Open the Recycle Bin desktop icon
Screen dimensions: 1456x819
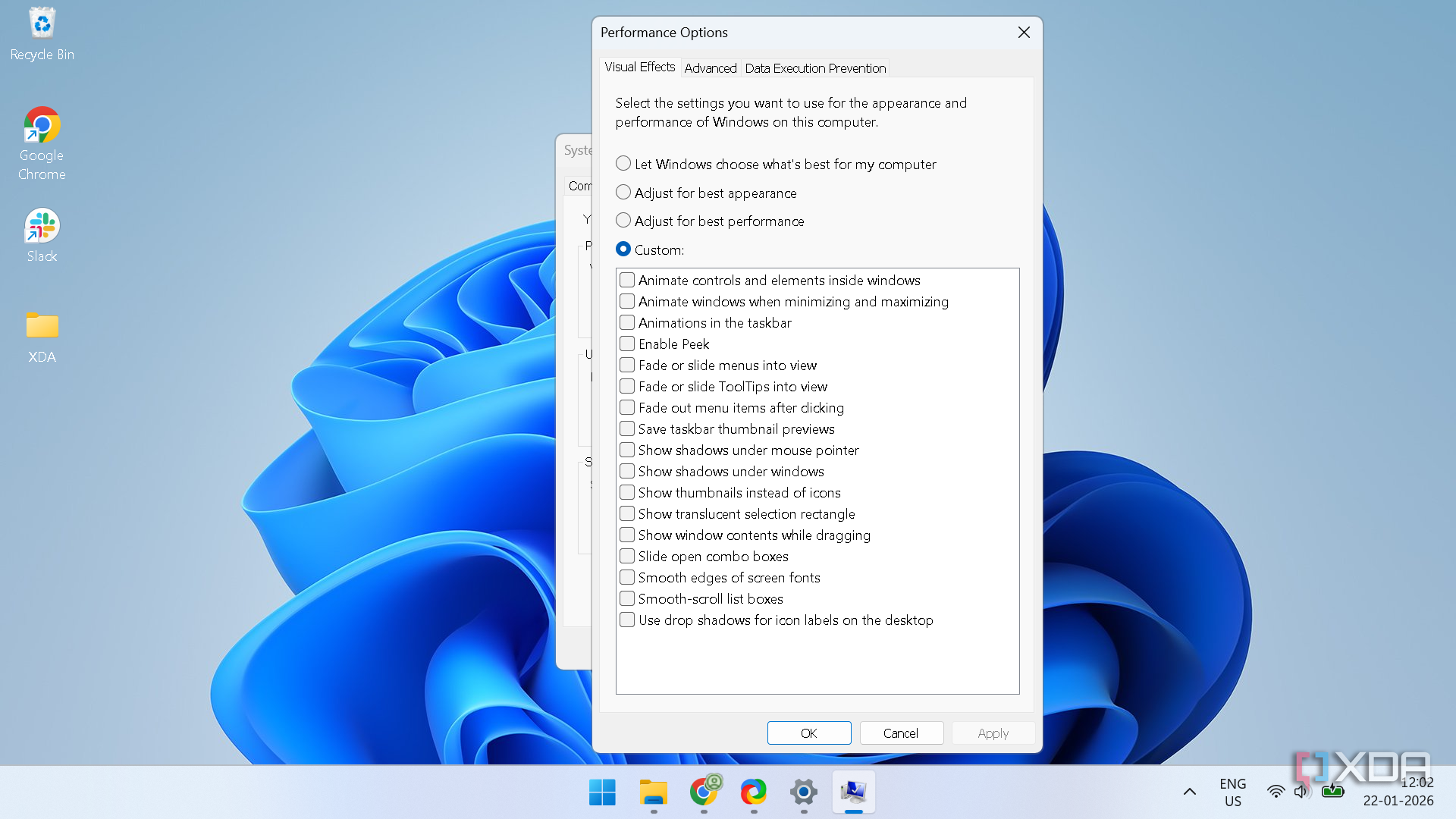click(42, 35)
